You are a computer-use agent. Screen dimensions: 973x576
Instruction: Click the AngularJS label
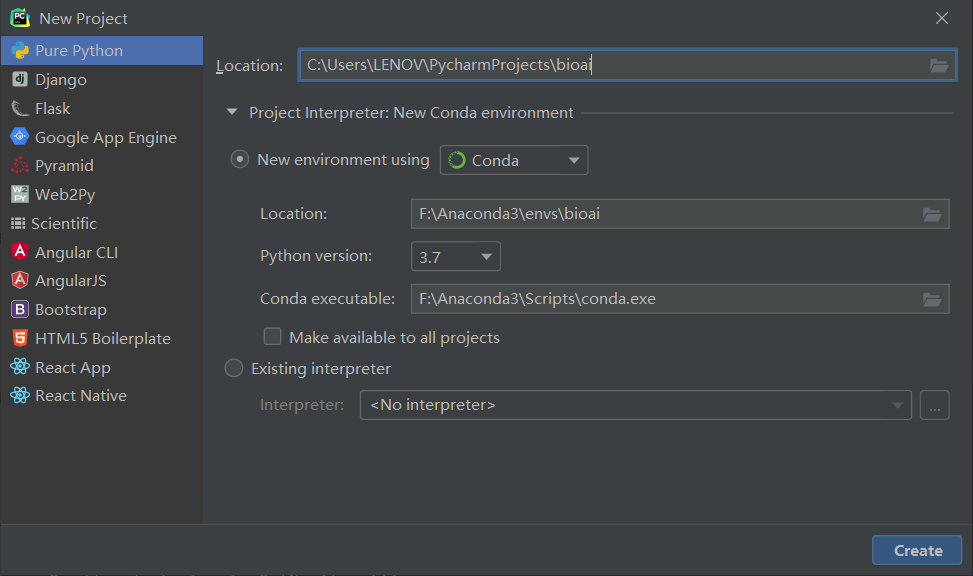click(x=71, y=281)
